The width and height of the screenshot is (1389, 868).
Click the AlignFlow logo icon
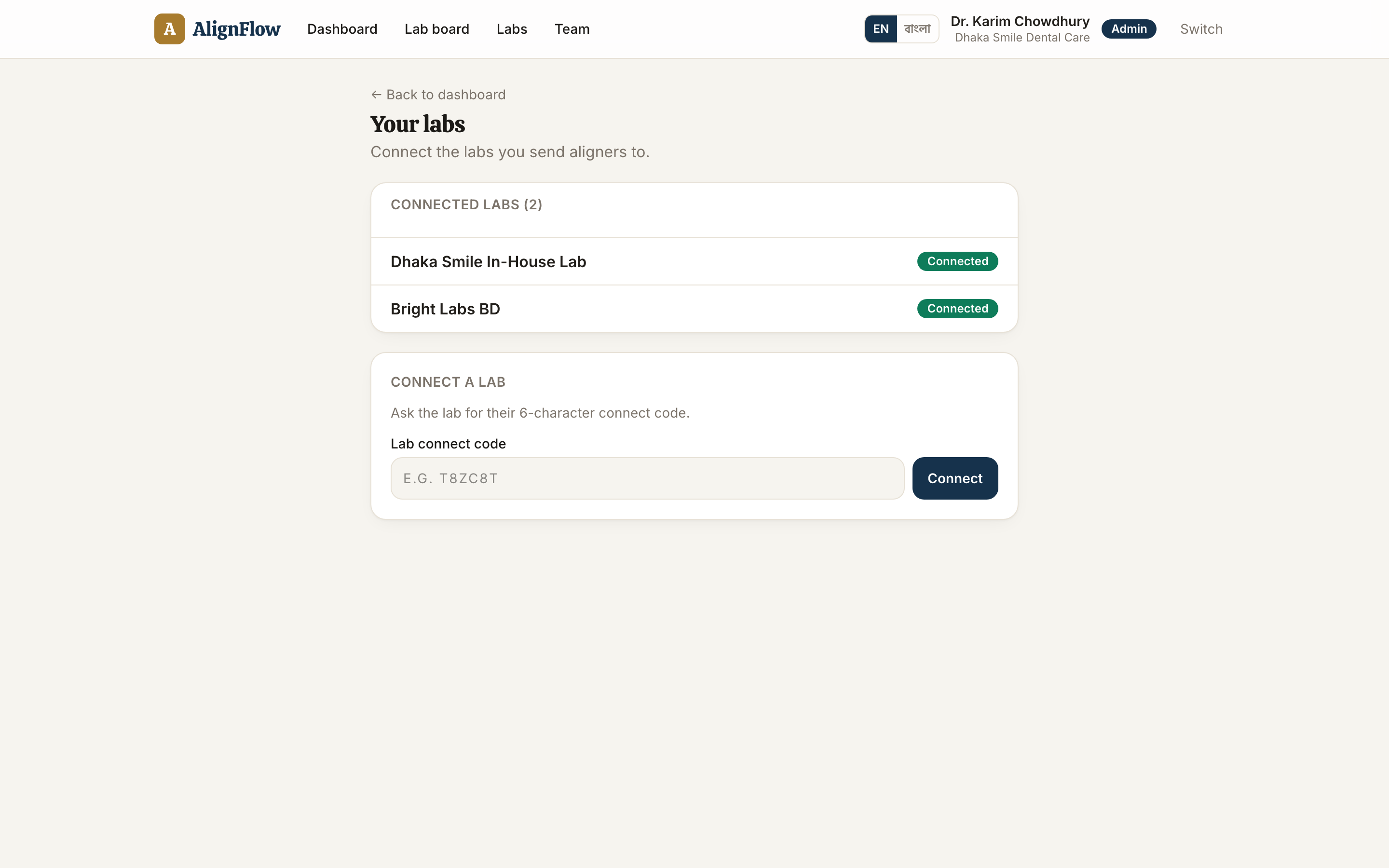pos(169,29)
